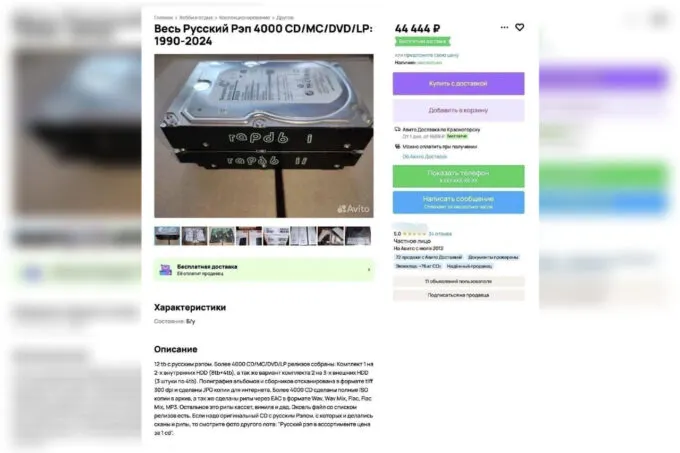Select the second photo thumbnail
This screenshot has width=680, height=453.
pos(194,236)
